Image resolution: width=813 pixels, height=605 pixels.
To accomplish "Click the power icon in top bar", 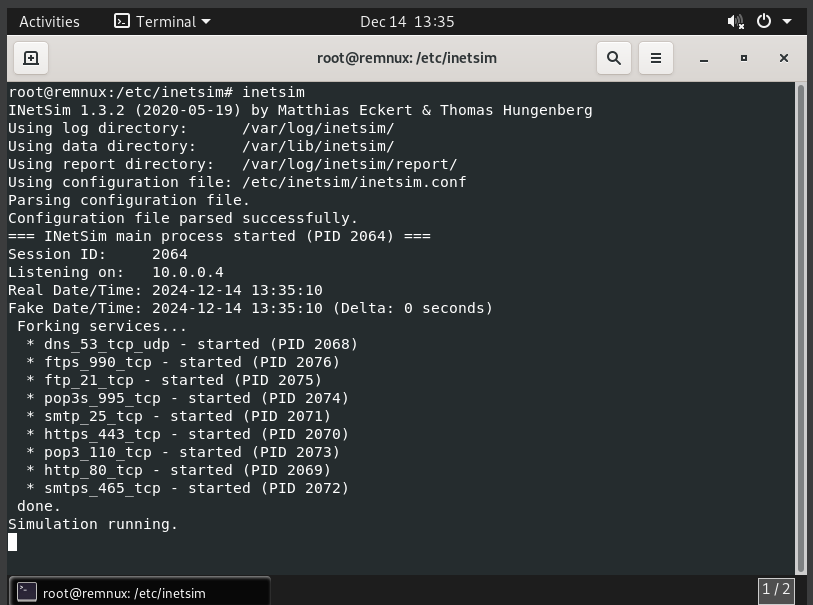I will point(764,21).
